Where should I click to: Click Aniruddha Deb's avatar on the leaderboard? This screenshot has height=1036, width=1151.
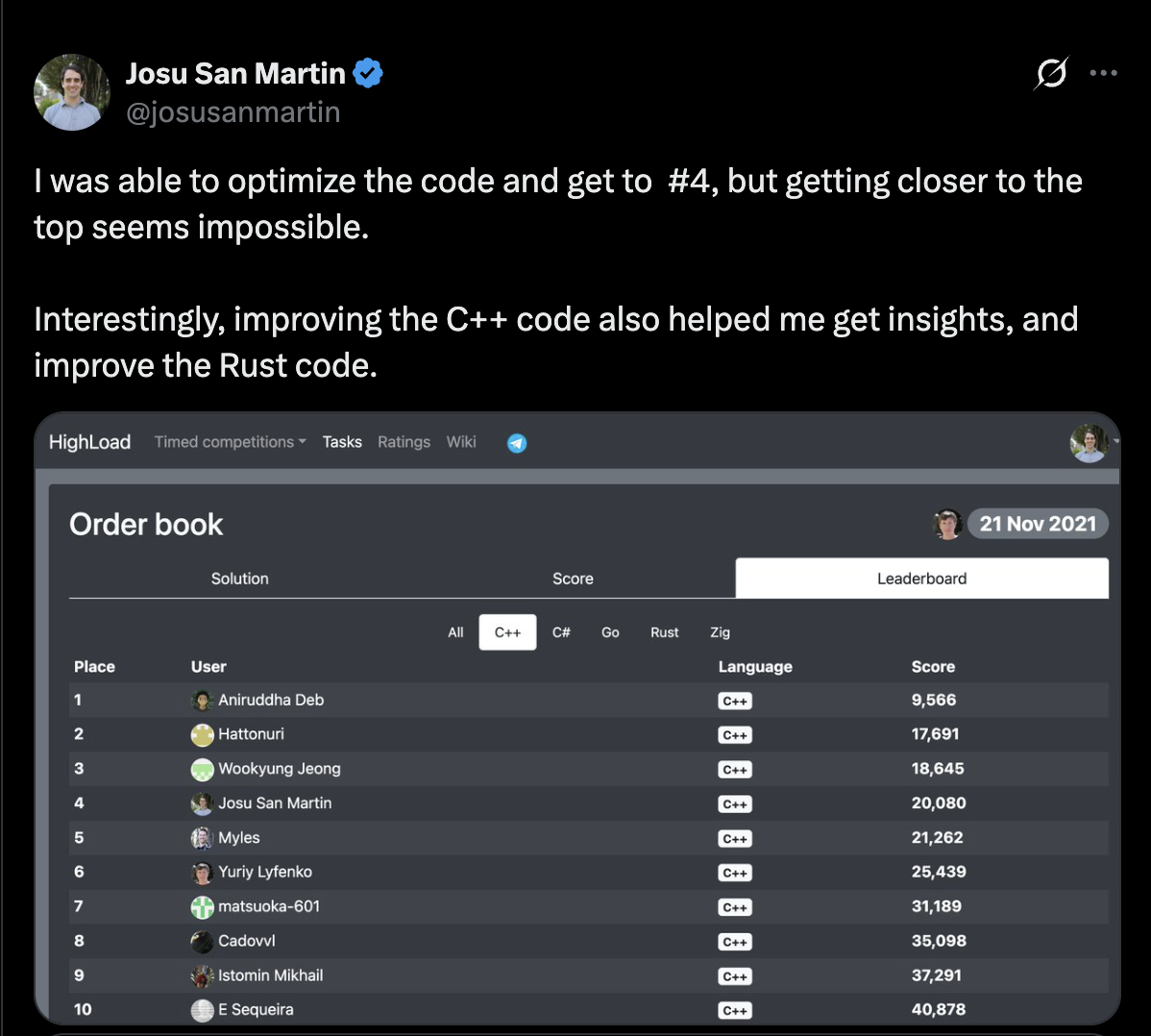pos(203,700)
